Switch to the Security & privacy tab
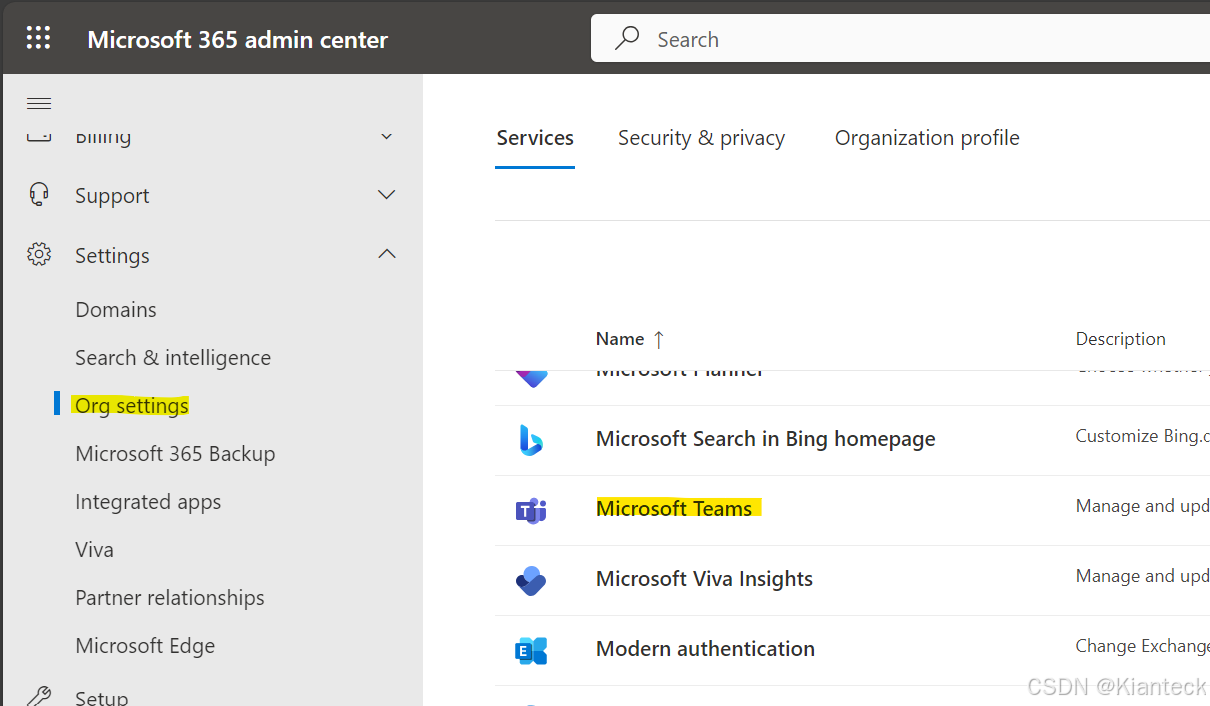The height and width of the screenshot is (706, 1210). 701,138
